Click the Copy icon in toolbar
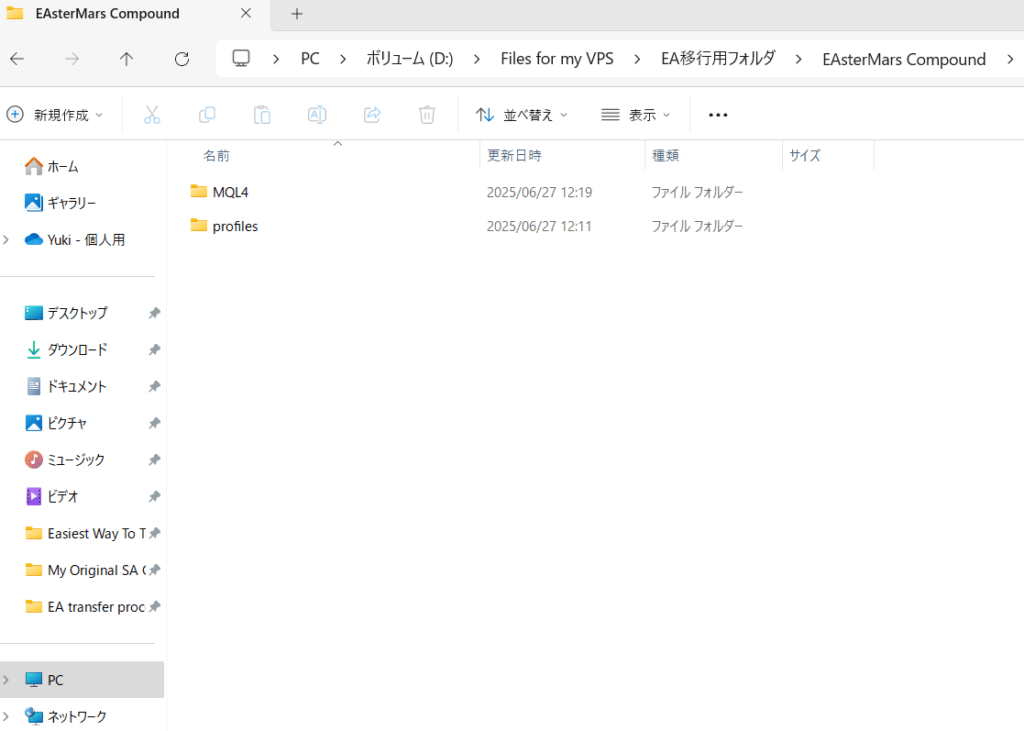The height and width of the screenshot is (731, 1024). tap(207, 115)
